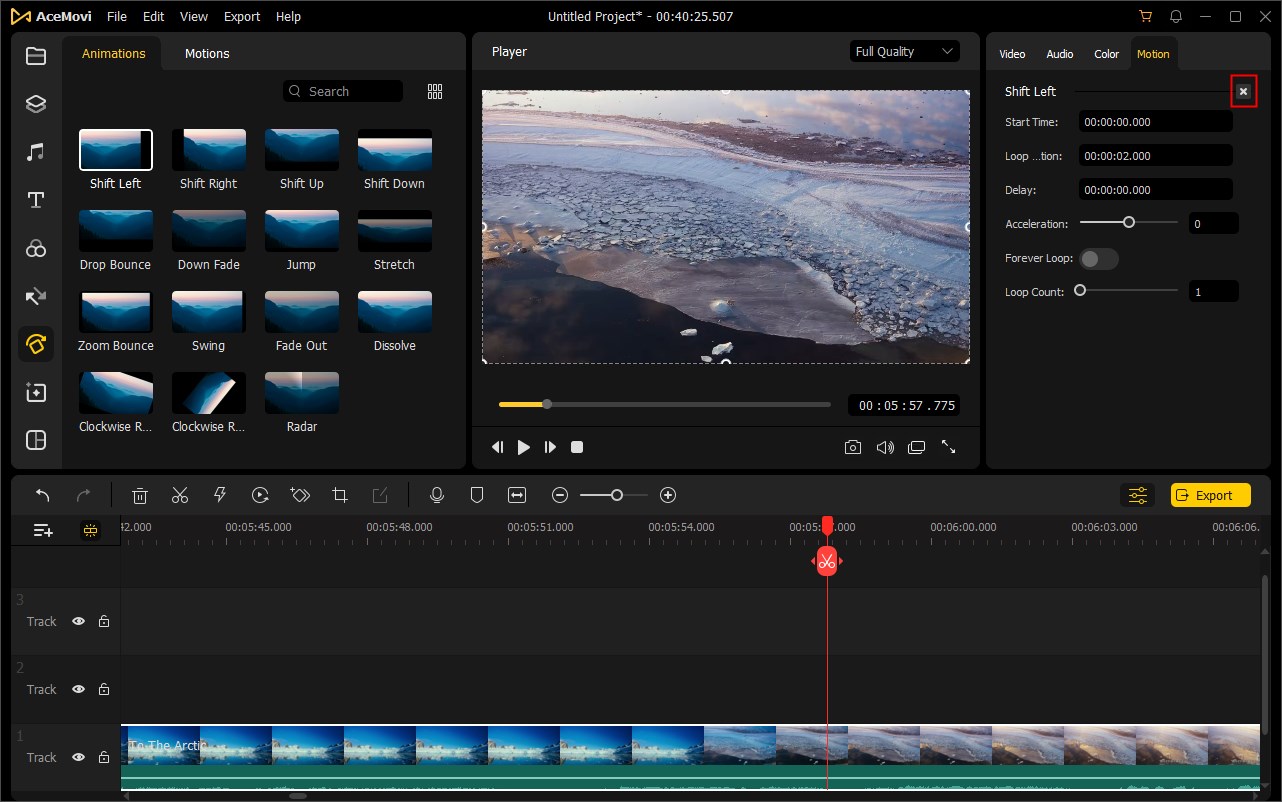Add a marker with the shield icon
The width and height of the screenshot is (1282, 802).
click(477, 495)
